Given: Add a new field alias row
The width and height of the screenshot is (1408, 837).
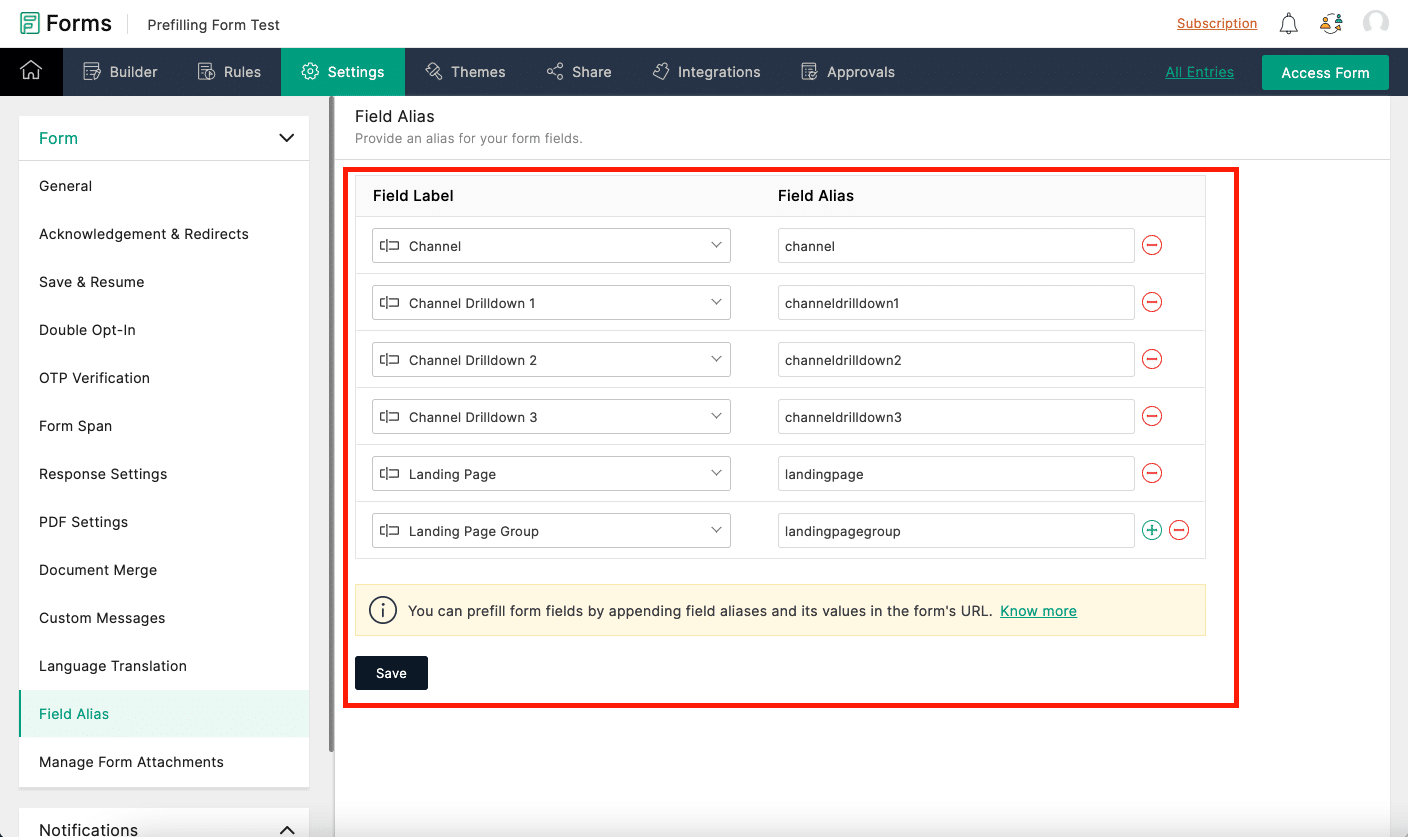Looking at the screenshot, I should 1151,530.
